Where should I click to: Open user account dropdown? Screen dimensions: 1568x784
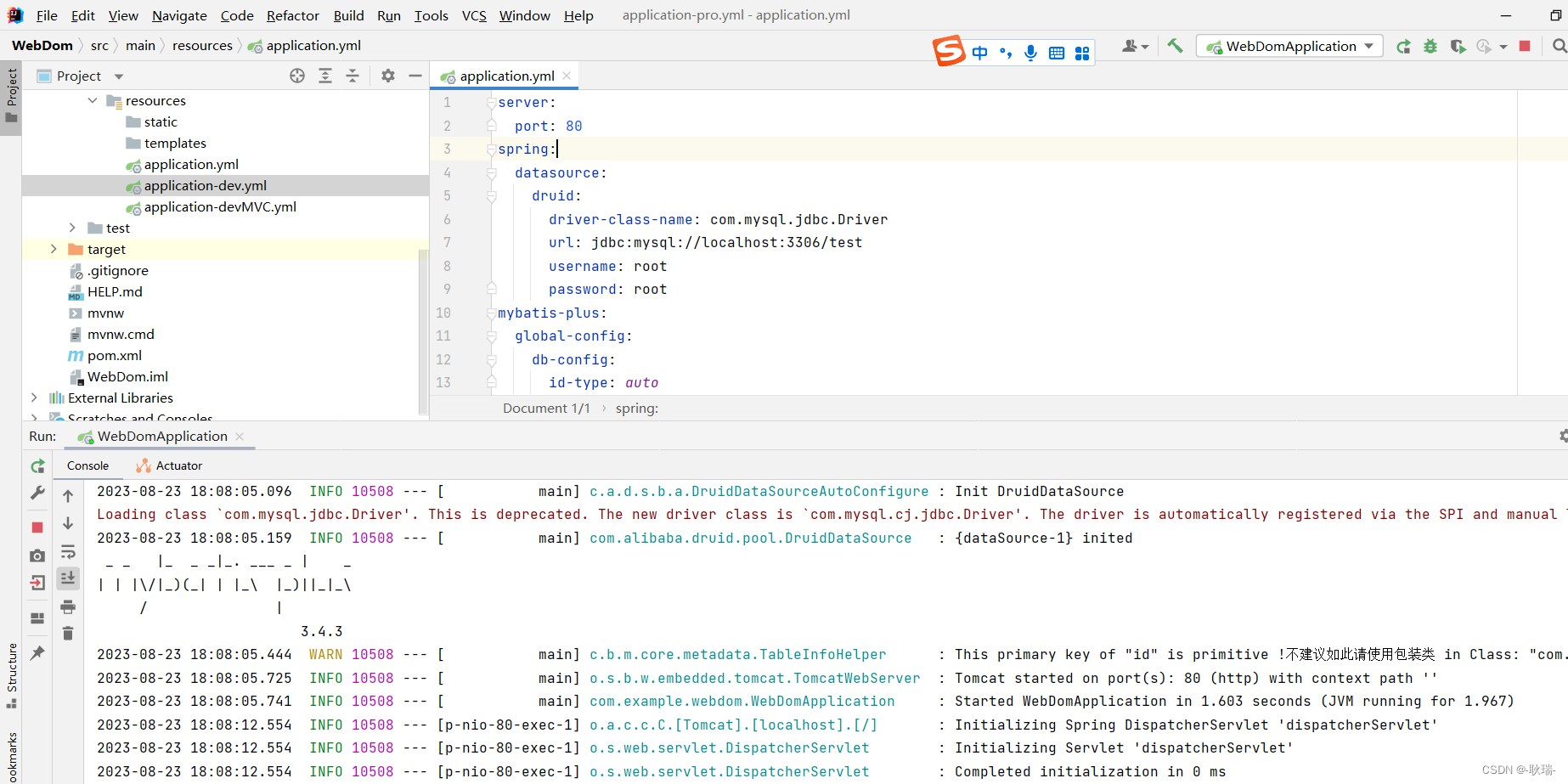[x=1135, y=47]
